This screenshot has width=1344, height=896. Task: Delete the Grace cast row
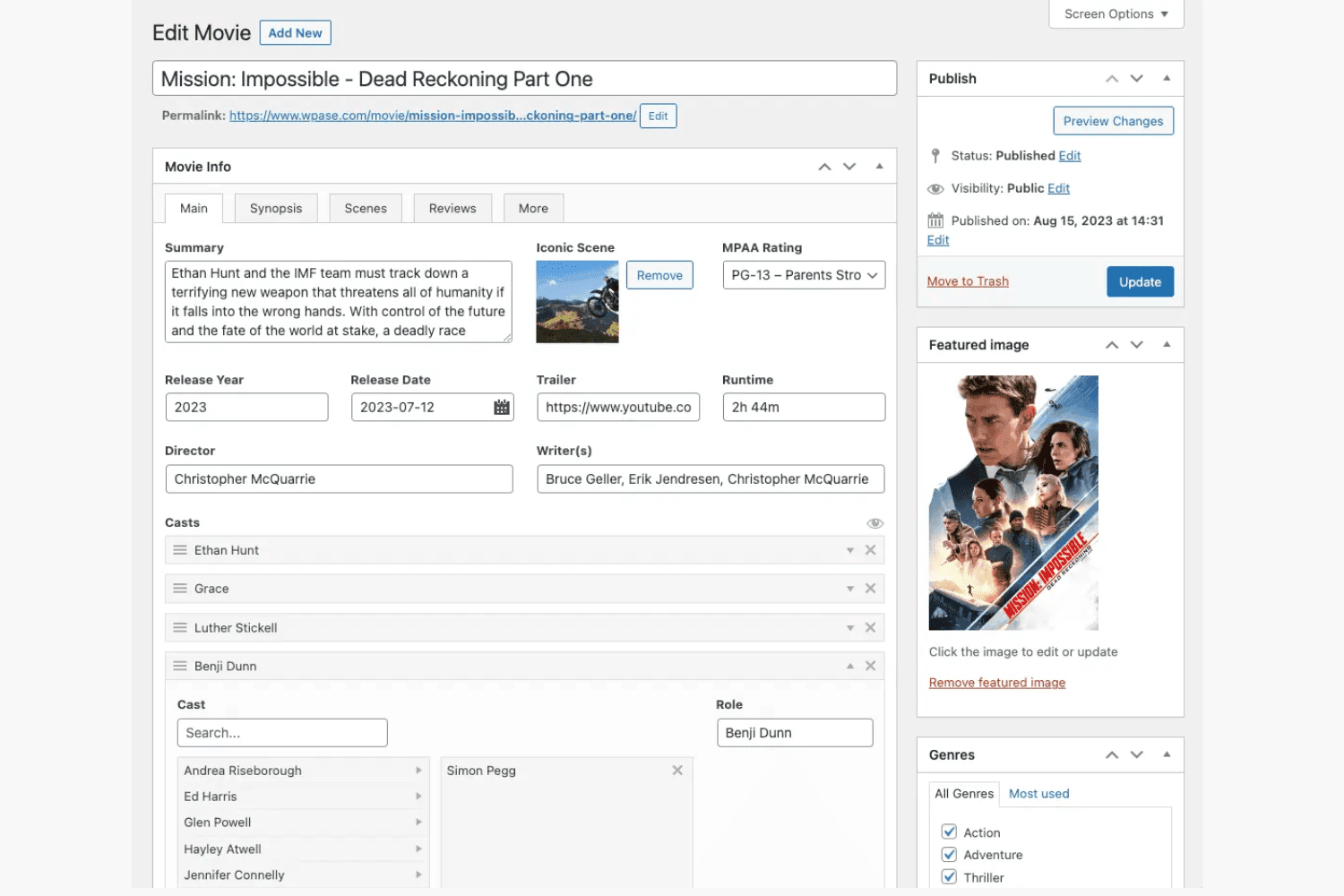(x=870, y=589)
